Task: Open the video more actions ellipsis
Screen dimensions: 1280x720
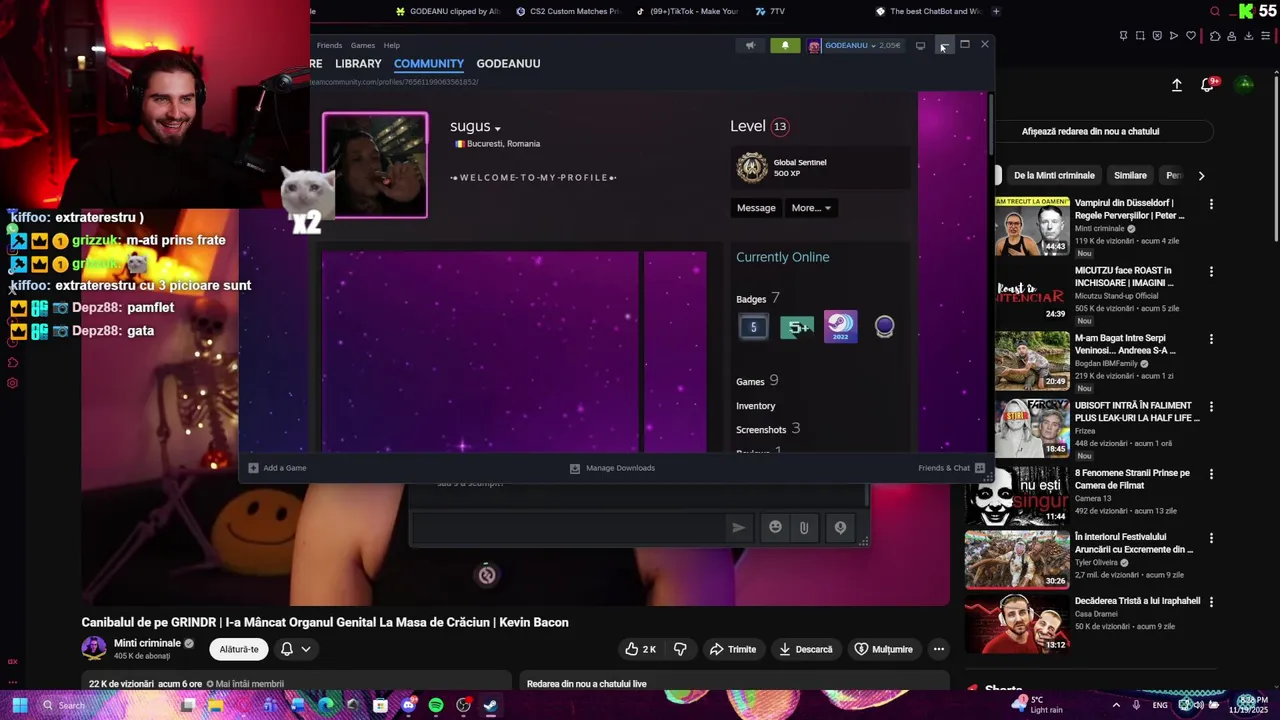Action: coord(938,649)
